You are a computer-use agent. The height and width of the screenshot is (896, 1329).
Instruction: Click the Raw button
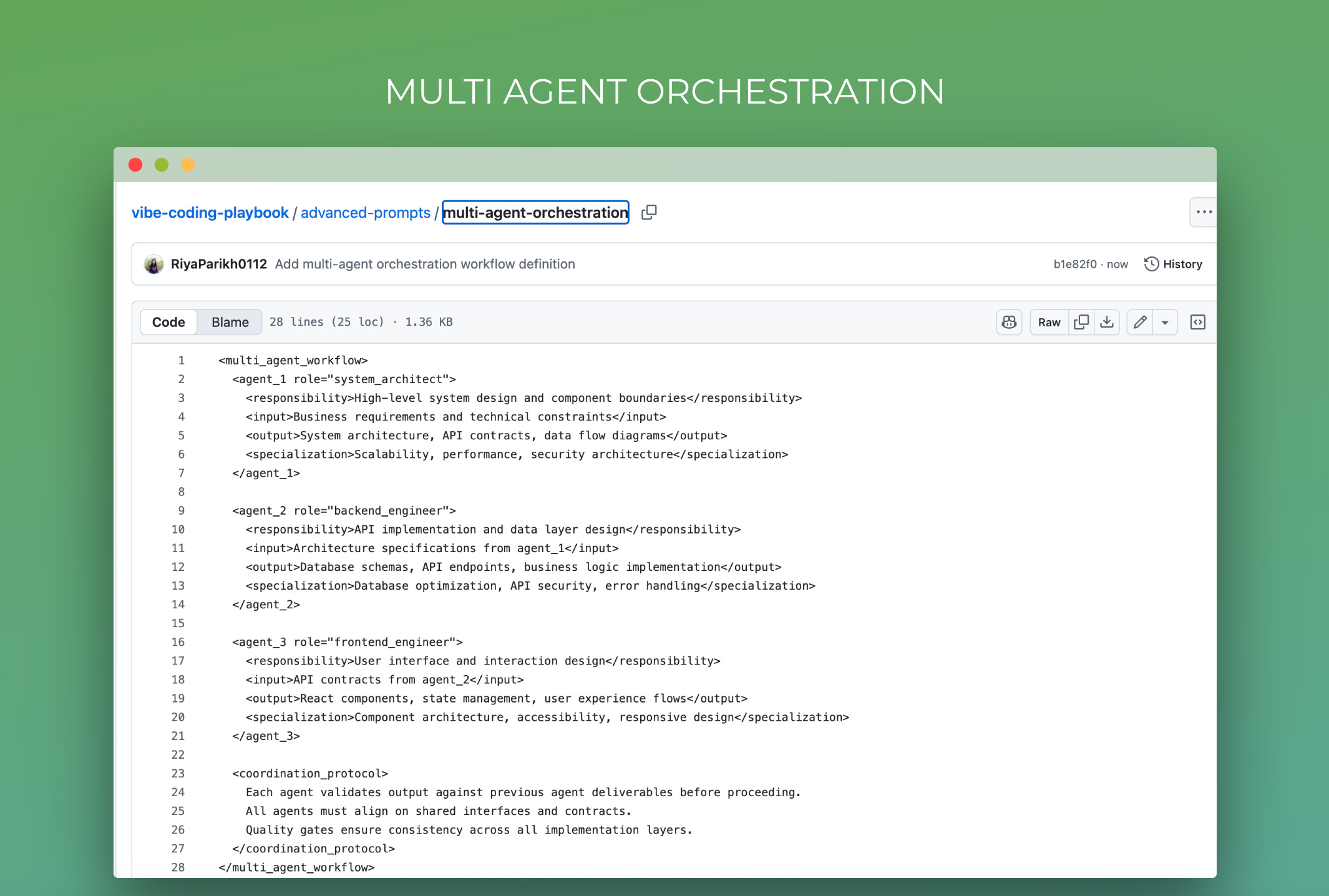[1049, 322]
